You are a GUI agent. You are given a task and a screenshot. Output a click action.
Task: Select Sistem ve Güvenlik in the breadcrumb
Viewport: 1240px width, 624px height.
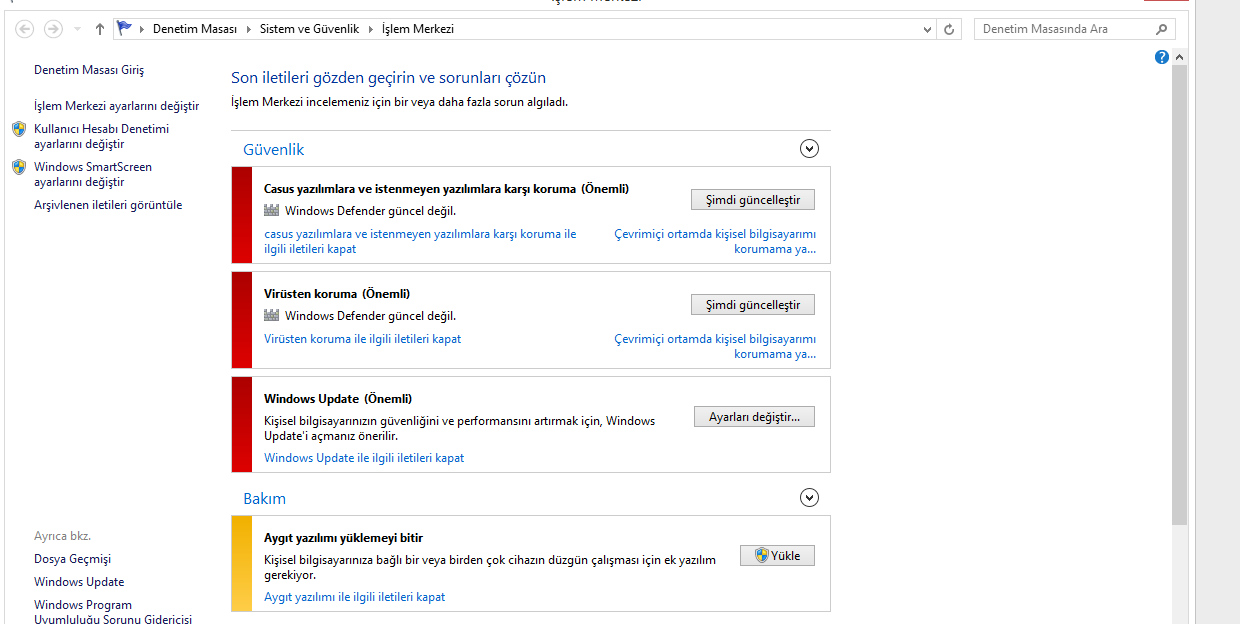(x=309, y=29)
